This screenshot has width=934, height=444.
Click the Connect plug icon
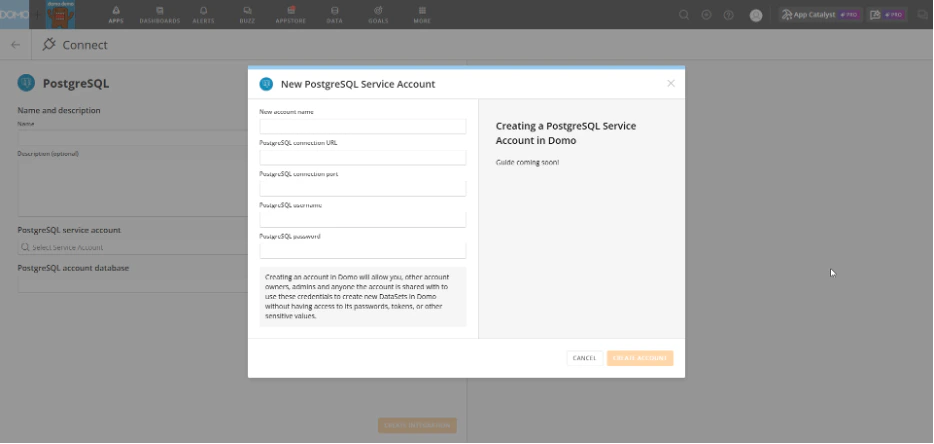pos(49,44)
